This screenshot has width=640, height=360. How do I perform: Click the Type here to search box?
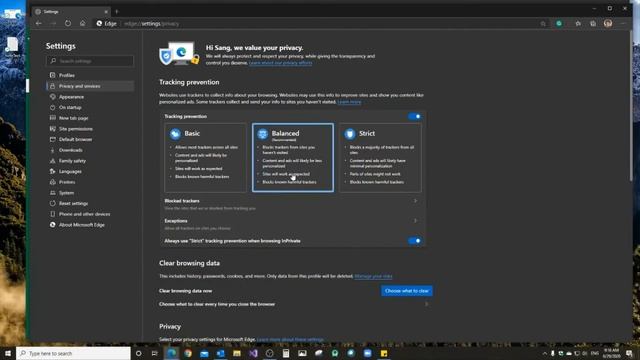point(73,353)
